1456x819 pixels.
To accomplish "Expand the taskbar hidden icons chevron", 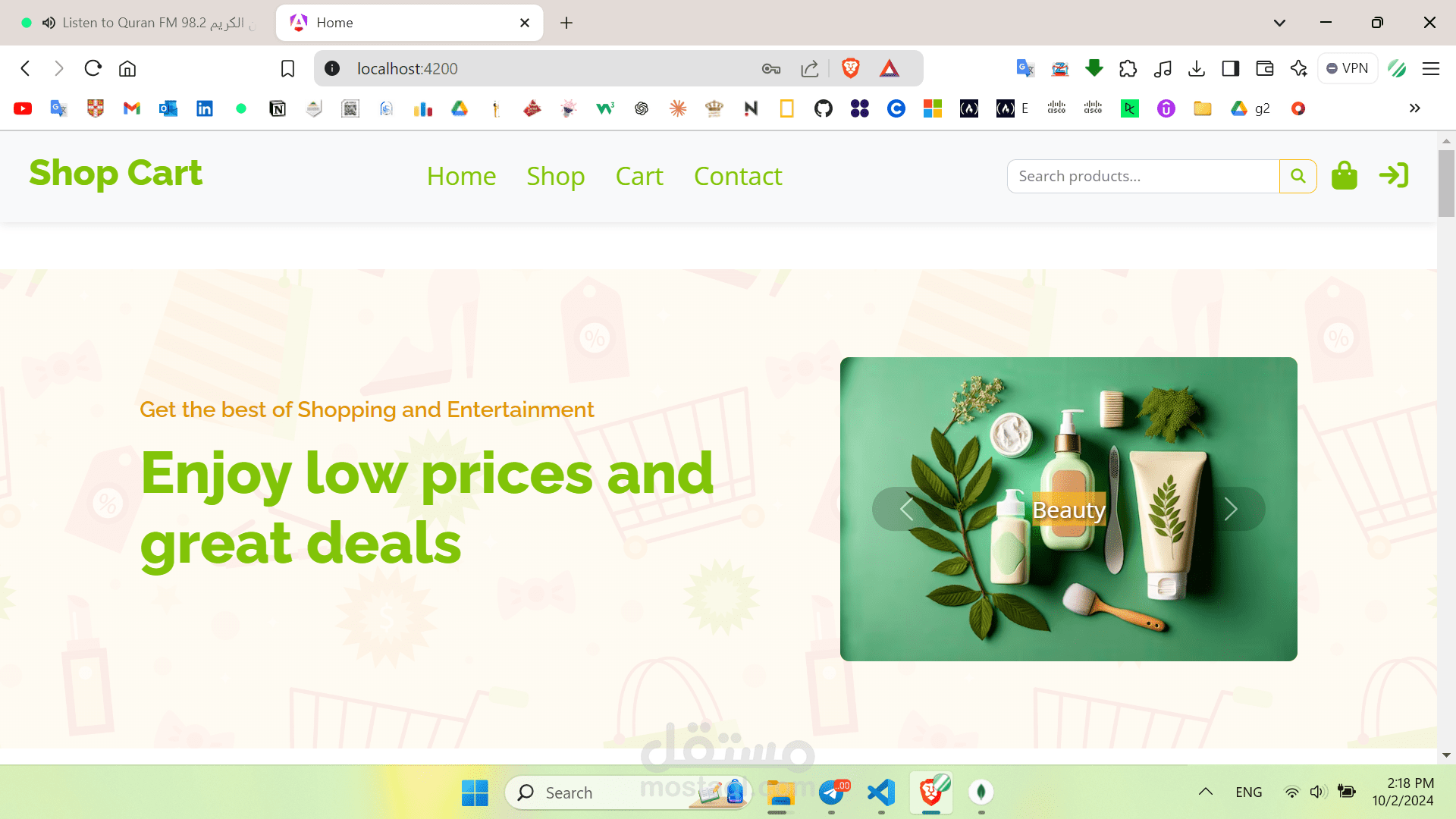I will [1205, 792].
